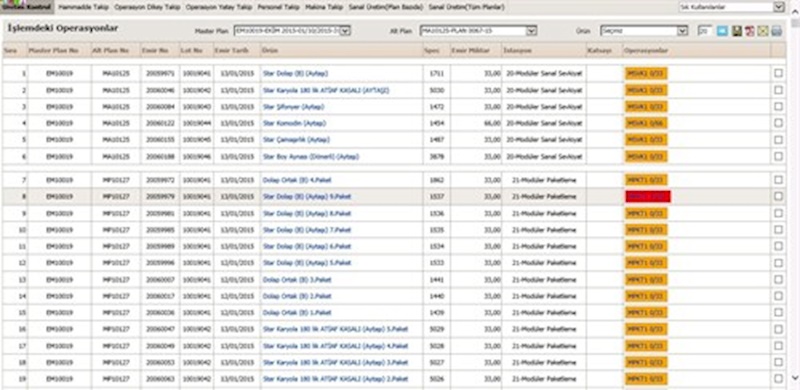The height and width of the screenshot is (390, 800).
Task: Click the orange operation badge in row 7
Action: click(x=646, y=180)
